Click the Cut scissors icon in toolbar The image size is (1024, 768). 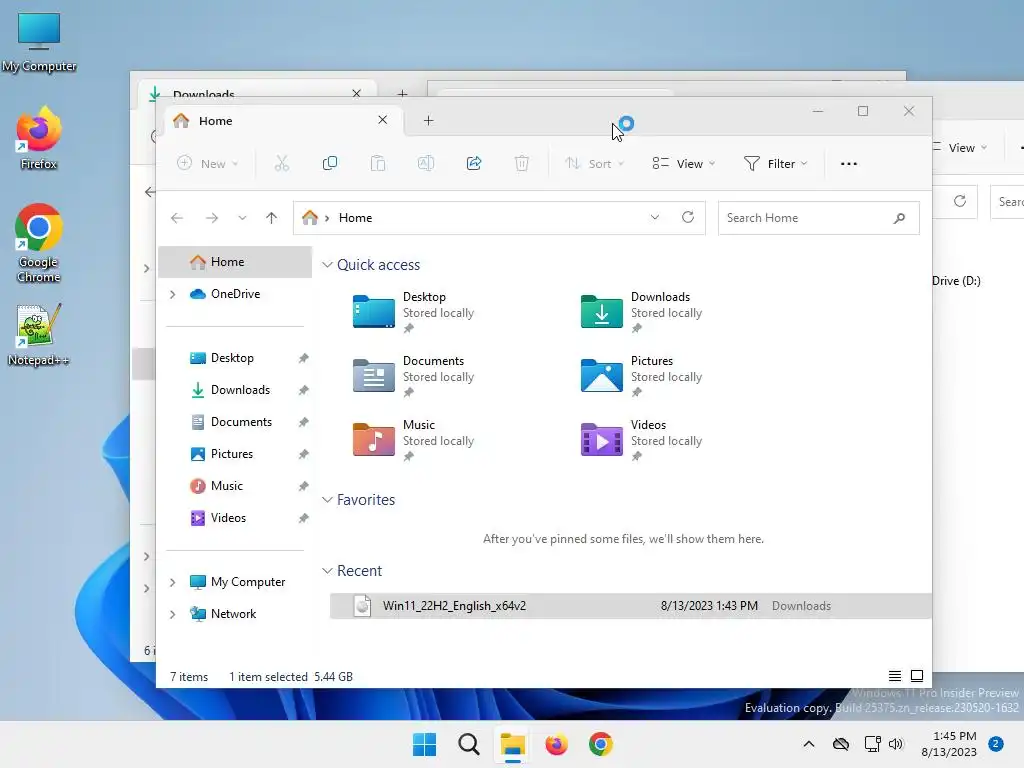pyautogui.click(x=281, y=163)
